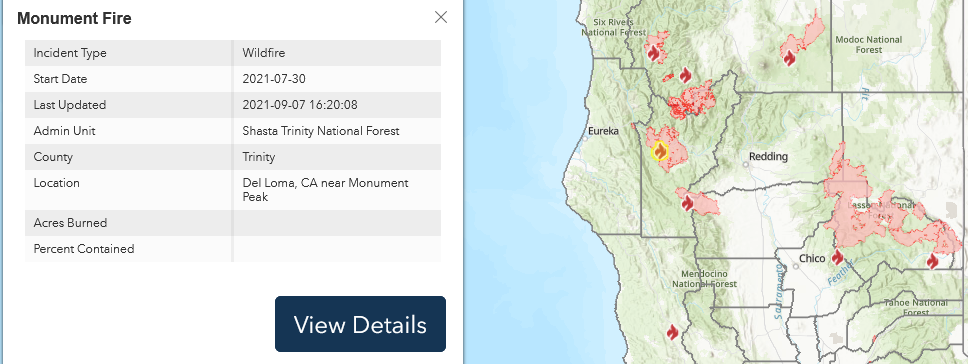The image size is (968, 364).
Task: Close the Monument Fire popup
Action: (x=441, y=17)
